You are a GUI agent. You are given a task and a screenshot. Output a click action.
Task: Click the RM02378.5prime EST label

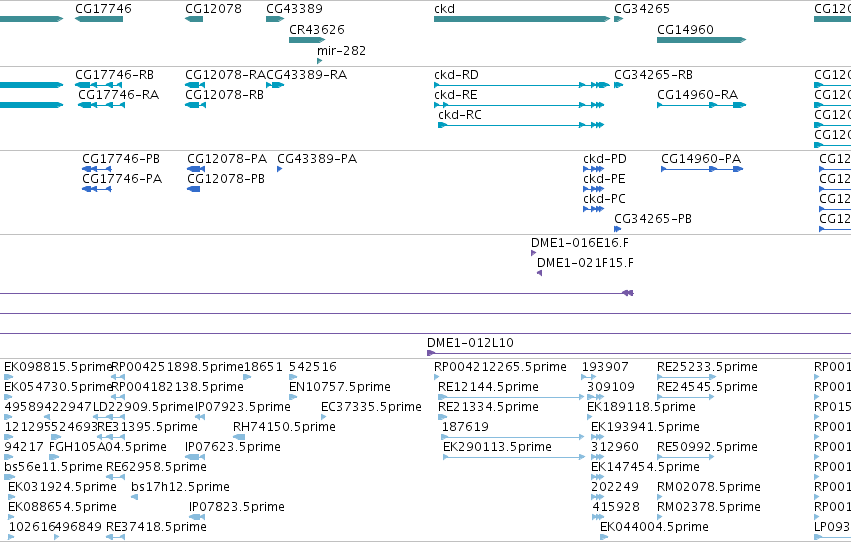[709, 507]
